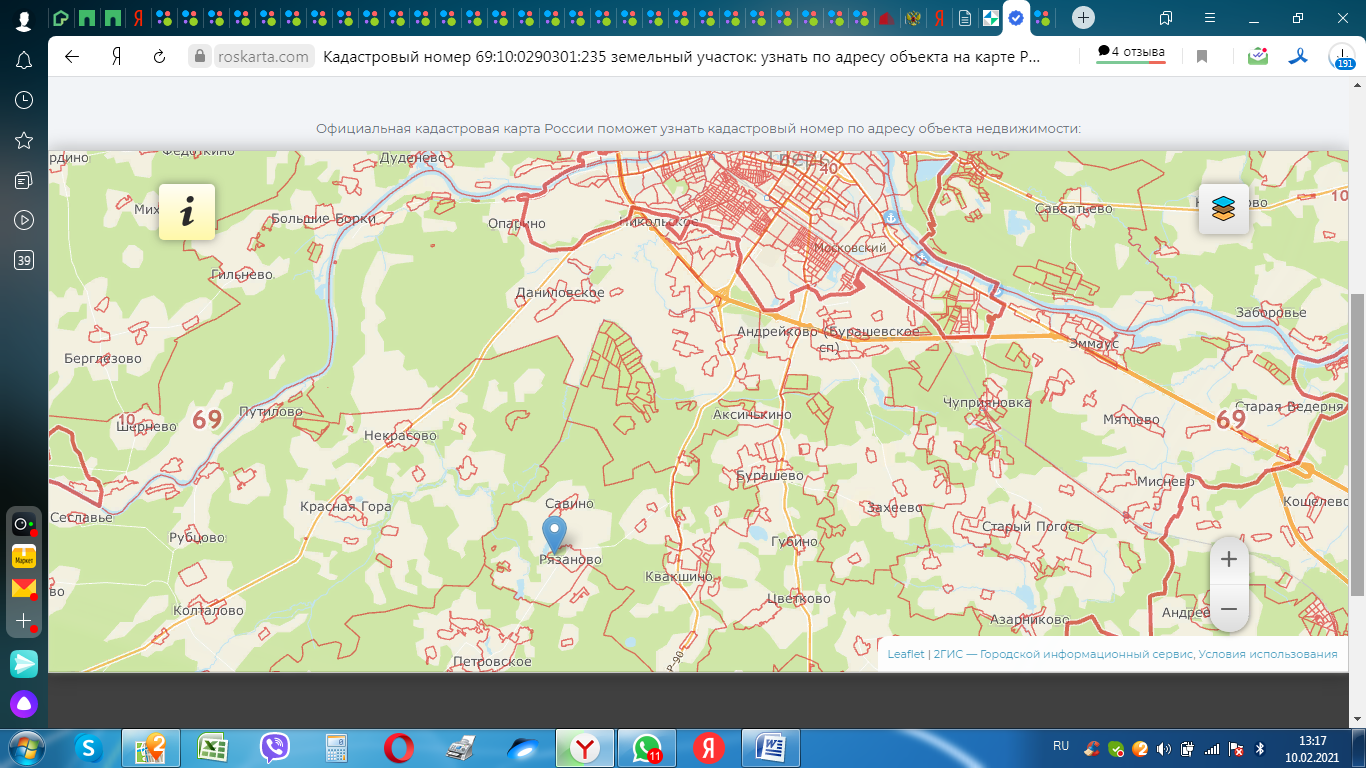Click the Чуприяновка map label
The height and width of the screenshot is (768, 1366).
coord(987,403)
